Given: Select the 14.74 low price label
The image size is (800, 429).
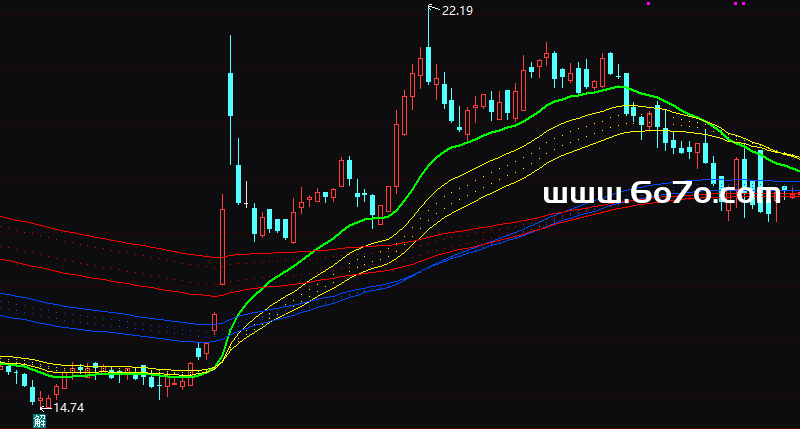Looking at the screenshot, I should tap(68, 408).
